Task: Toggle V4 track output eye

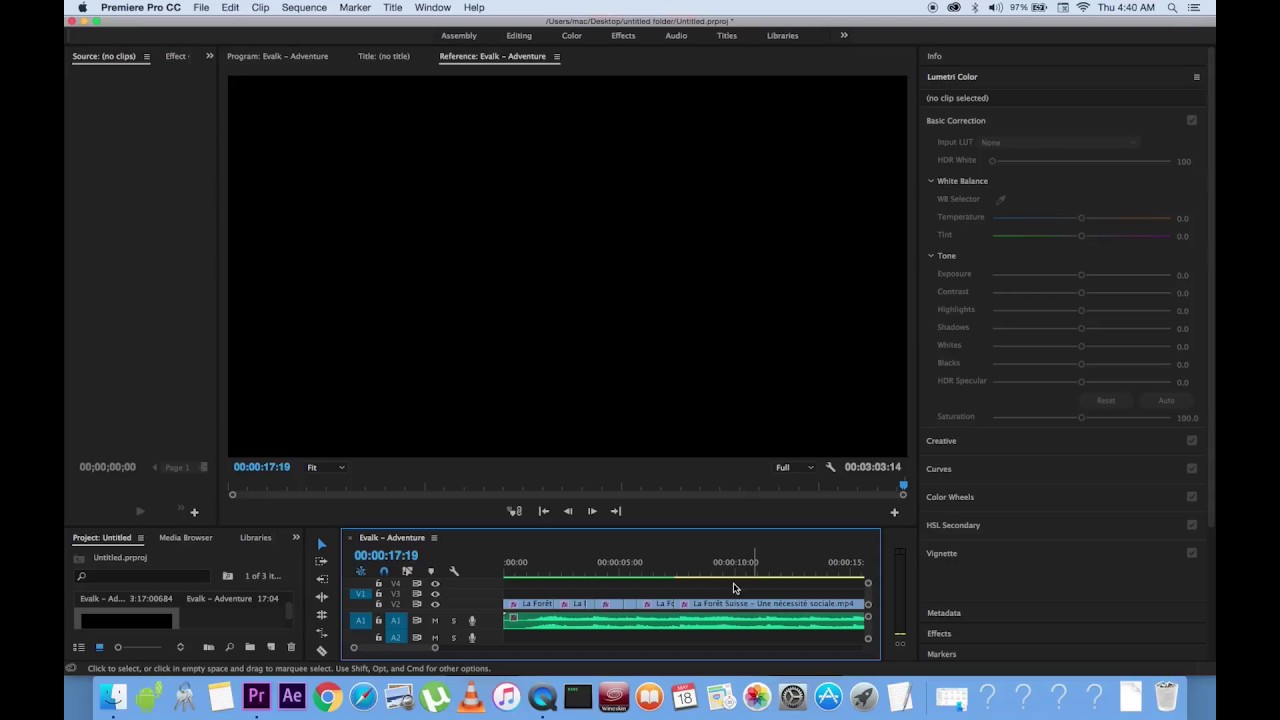Action: [x=435, y=583]
